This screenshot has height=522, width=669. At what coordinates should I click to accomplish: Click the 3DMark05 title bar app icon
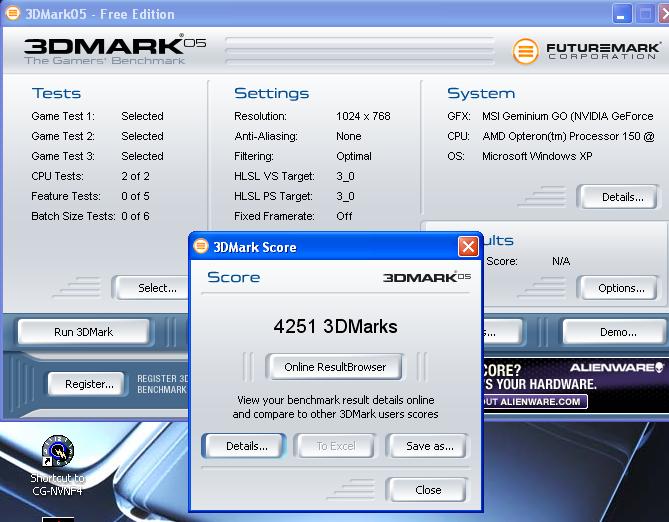click(x=13, y=13)
